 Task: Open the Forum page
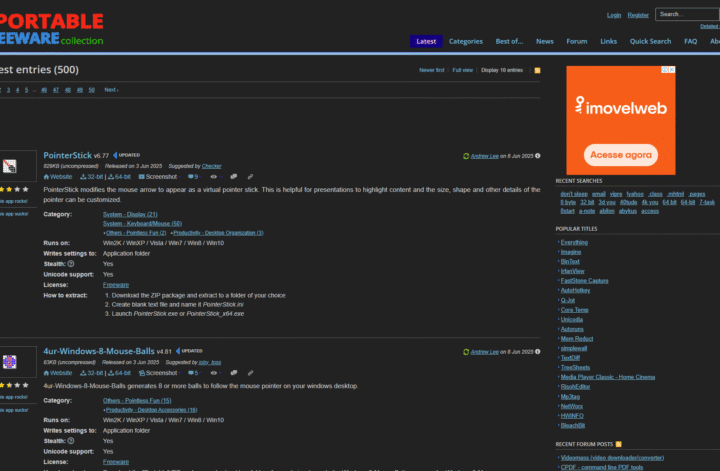click(x=577, y=41)
